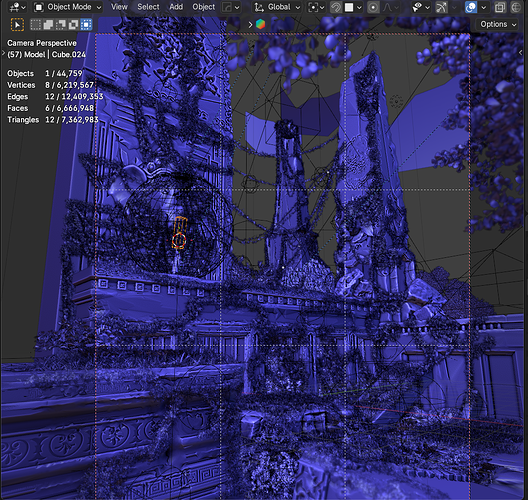Click the Objects count "1 / 44,759"

tap(64, 73)
